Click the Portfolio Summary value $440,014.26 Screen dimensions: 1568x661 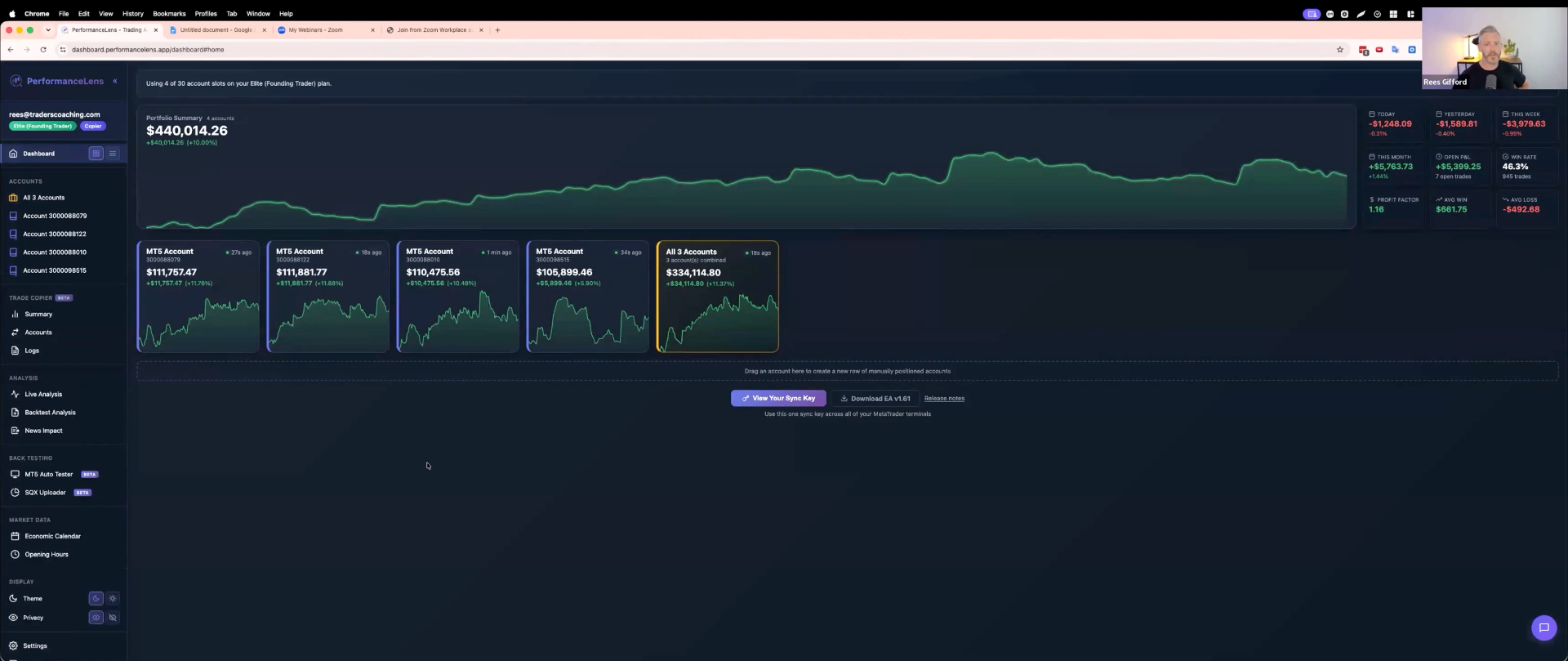(187, 131)
